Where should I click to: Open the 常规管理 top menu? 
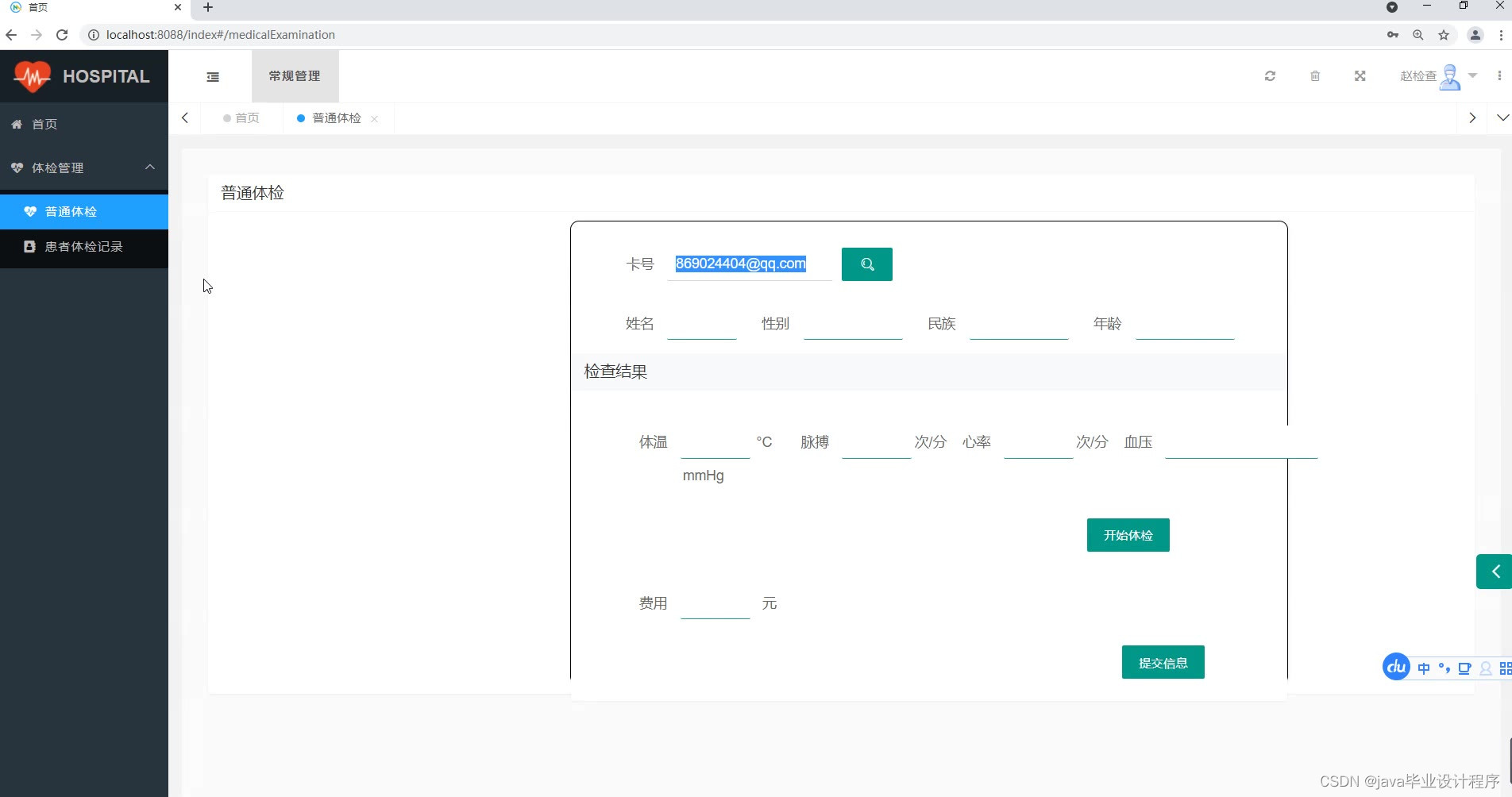295,76
